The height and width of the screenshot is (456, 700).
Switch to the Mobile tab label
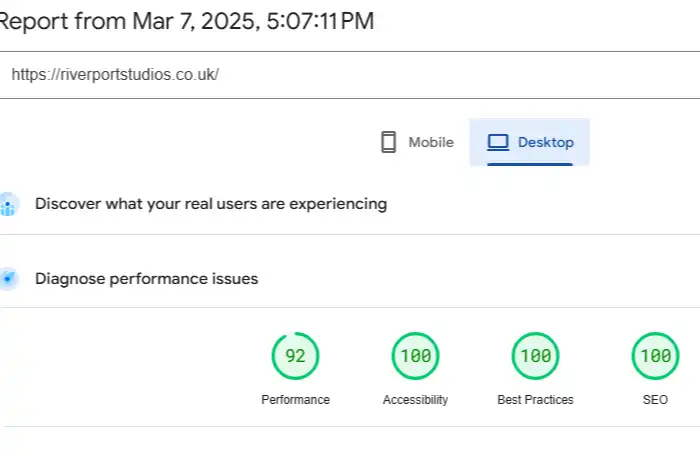point(430,142)
